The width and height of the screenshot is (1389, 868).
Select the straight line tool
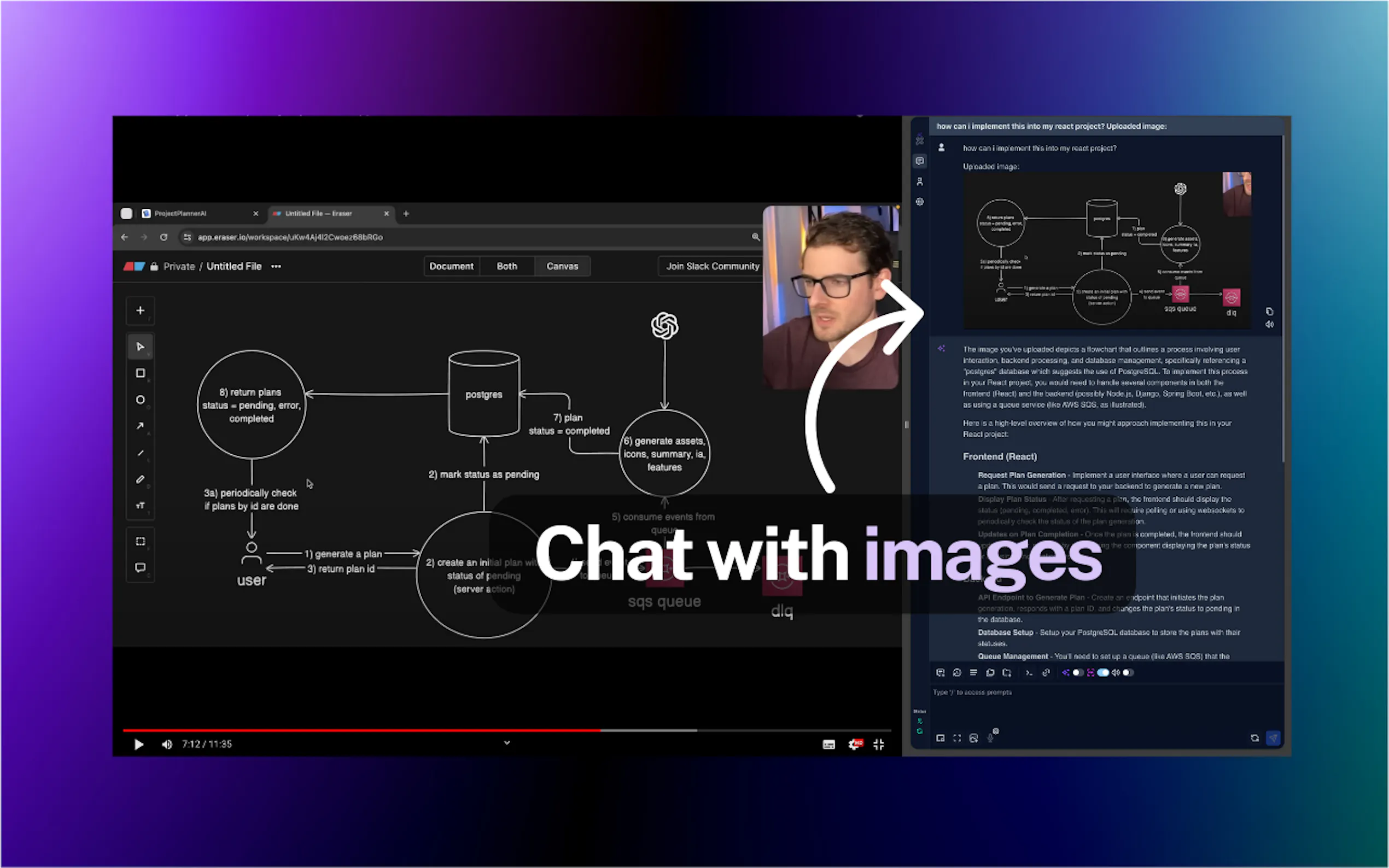pos(140,453)
